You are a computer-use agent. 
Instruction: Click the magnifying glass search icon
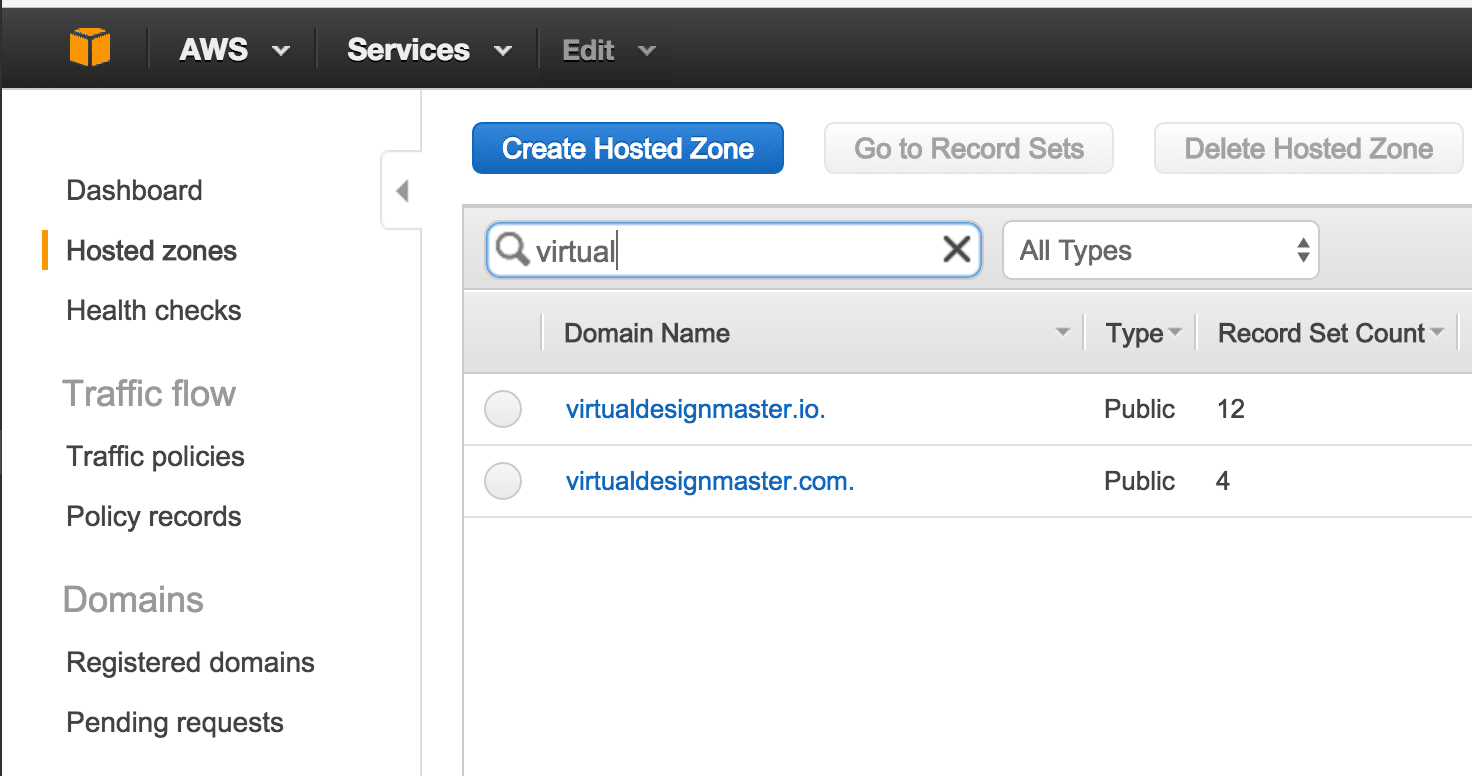(512, 249)
